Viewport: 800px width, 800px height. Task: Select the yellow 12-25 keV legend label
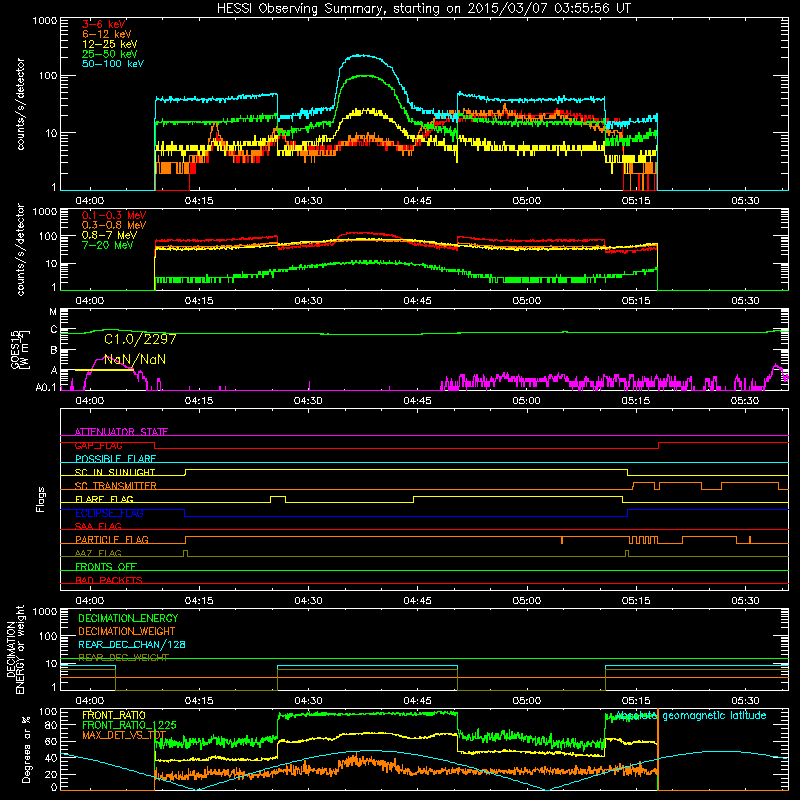point(110,44)
